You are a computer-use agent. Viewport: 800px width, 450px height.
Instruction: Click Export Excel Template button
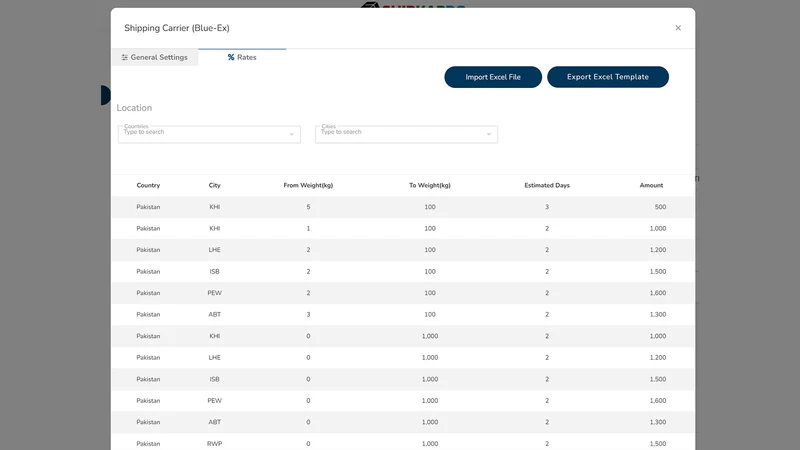pyautogui.click(x=608, y=77)
